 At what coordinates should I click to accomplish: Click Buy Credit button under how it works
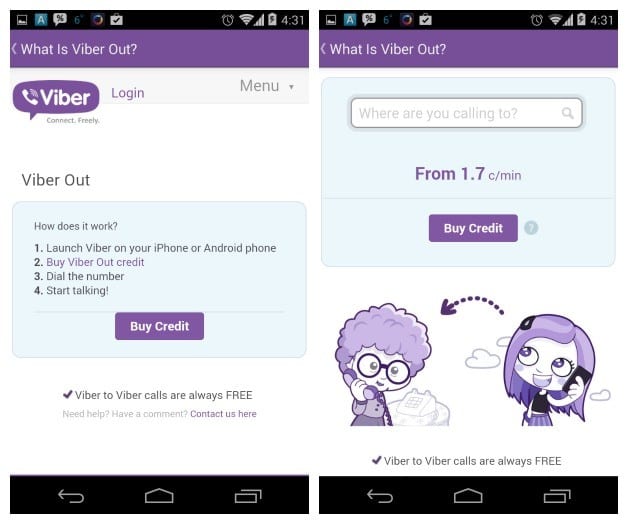[159, 326]
